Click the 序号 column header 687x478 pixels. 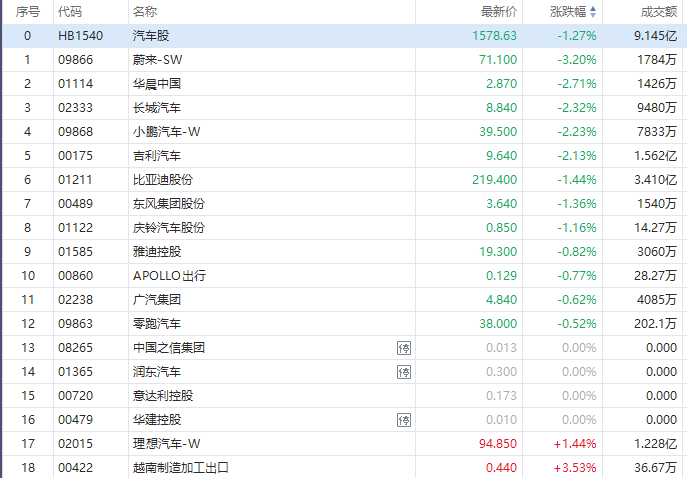(x=28, y=12)
